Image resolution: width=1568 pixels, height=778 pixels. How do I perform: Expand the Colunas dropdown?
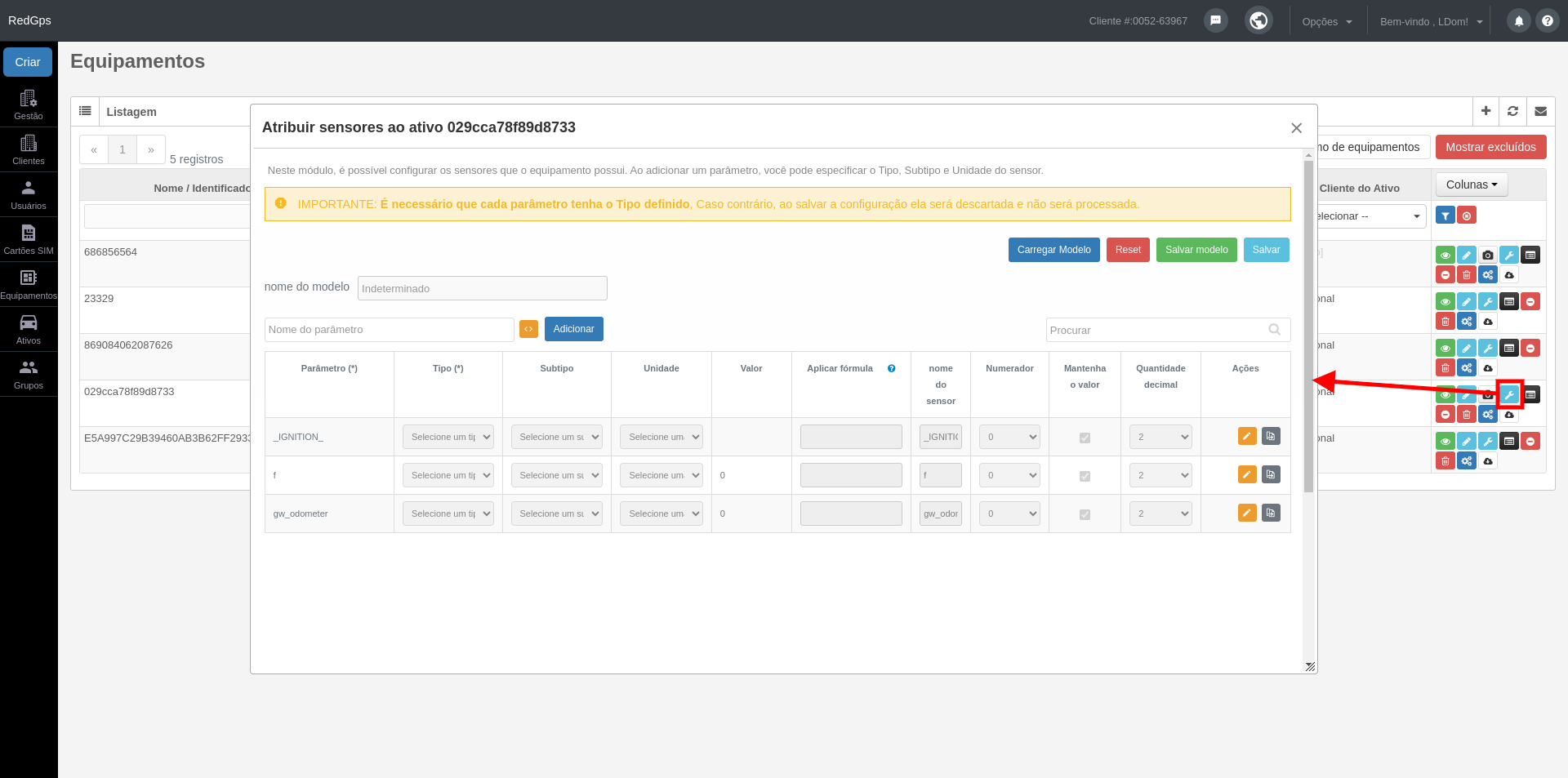(x=1472, y=184)
